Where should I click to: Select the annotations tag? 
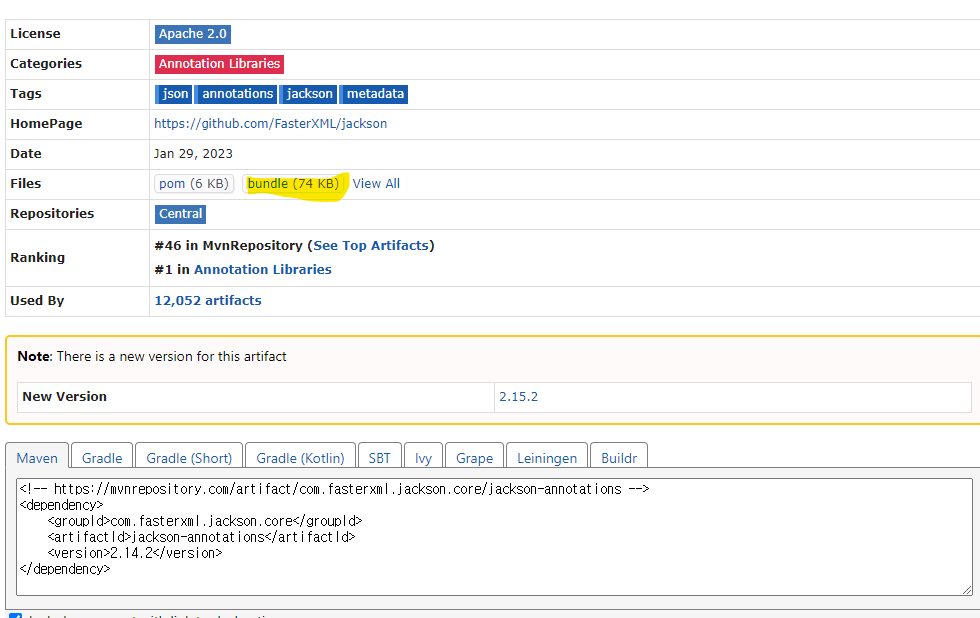[x=236, y=94]
